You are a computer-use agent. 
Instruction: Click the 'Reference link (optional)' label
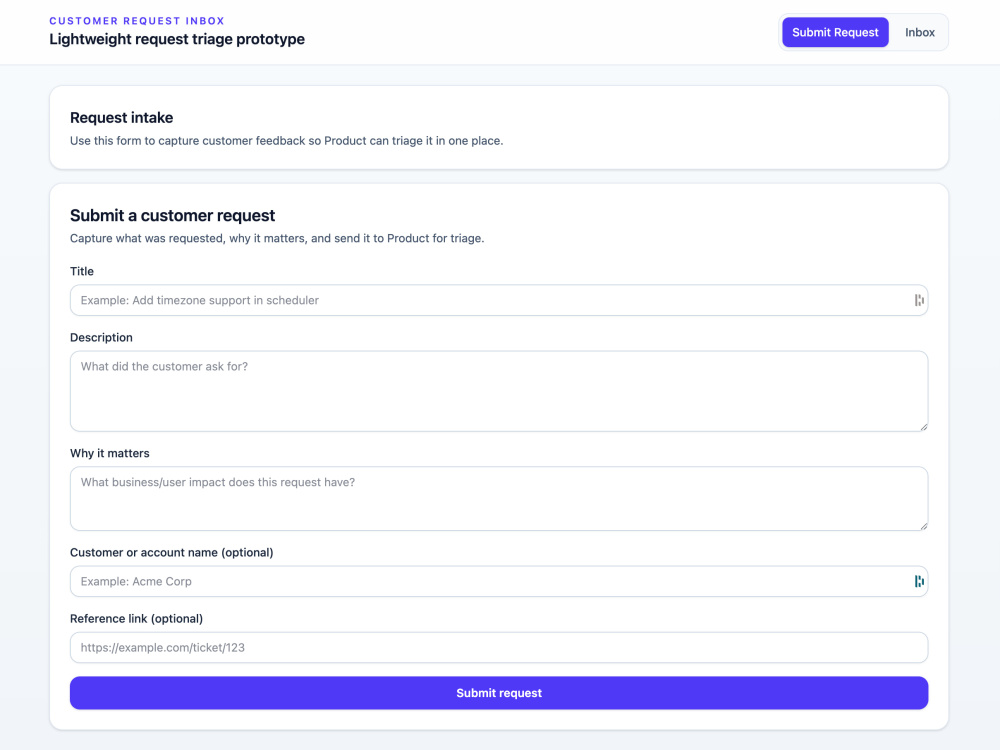coord(136,619)
